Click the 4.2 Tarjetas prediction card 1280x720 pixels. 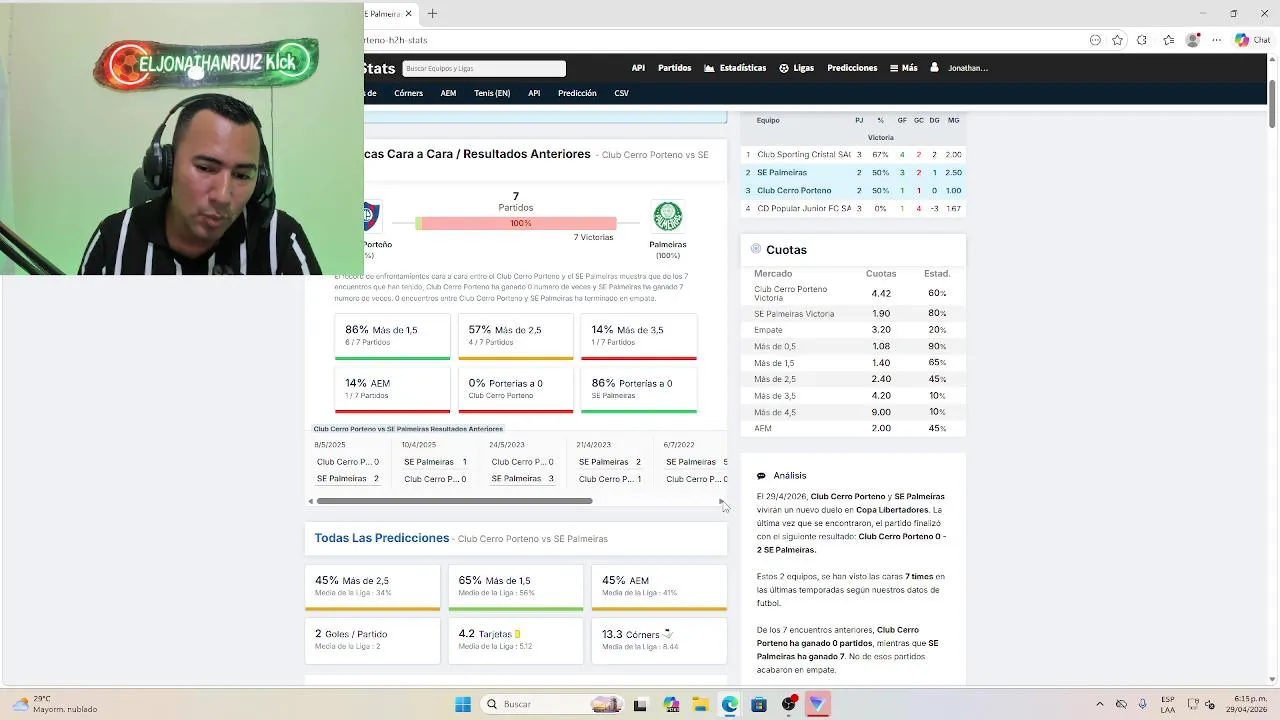click(x=516, y=641)
